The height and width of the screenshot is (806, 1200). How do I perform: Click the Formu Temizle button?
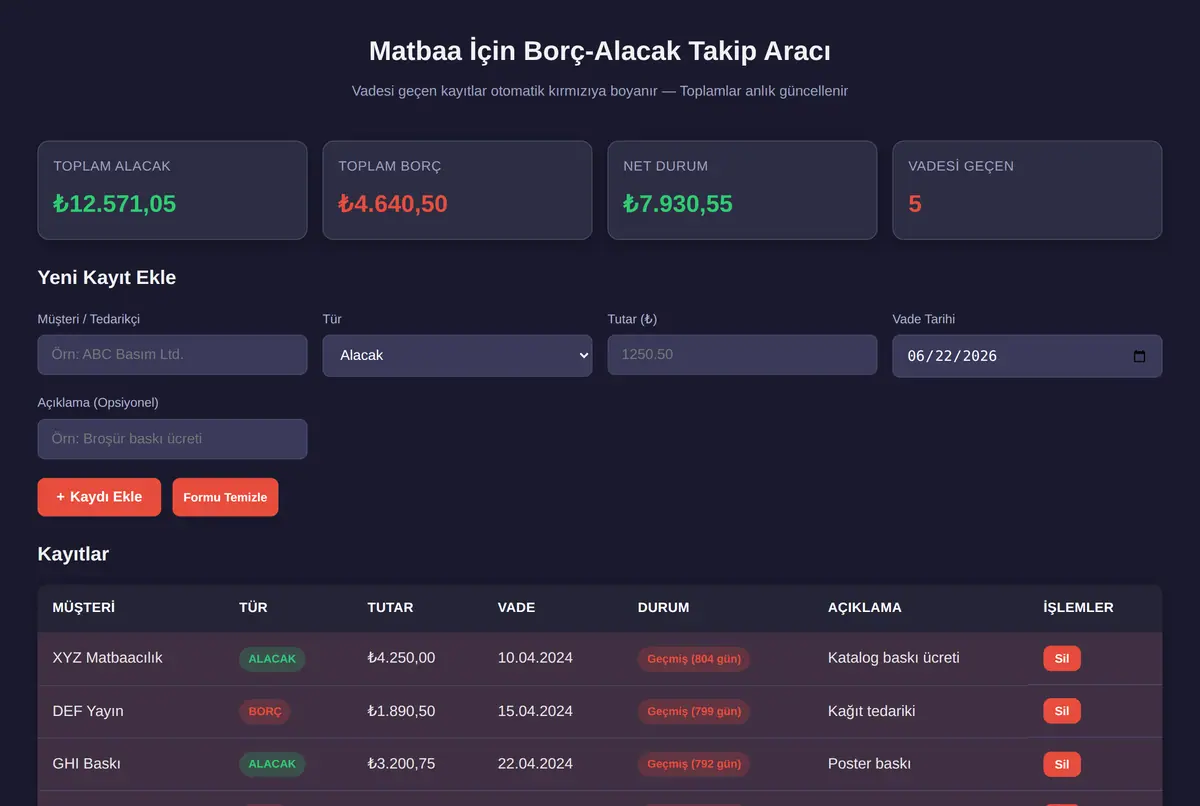click(225, 497)
